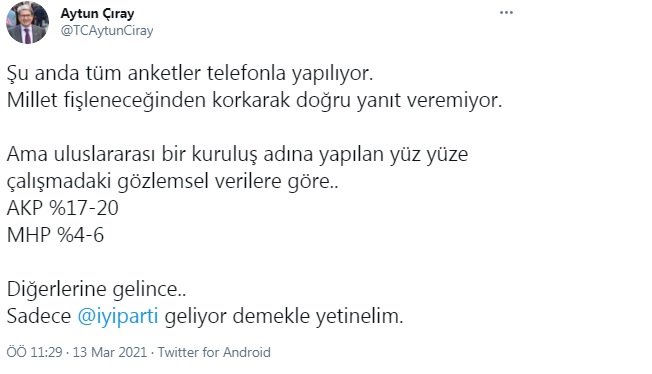This screenshot has width=652, height=374.
Task: Click the line "çalışmadaki gözlemsel verilere göre.."
Action: coord(173,181)
